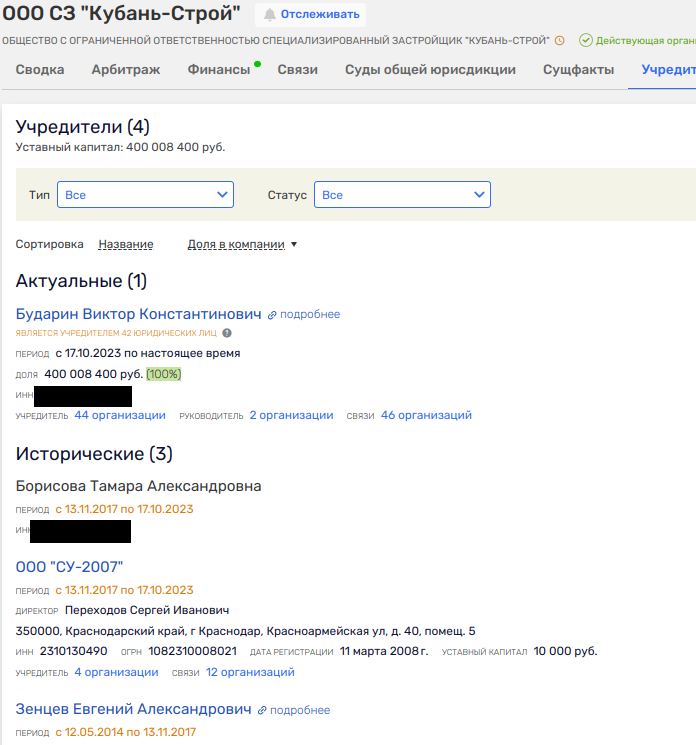Open Бударин's 44 организации founder link
696x745 pixels.
coord(120,415)
